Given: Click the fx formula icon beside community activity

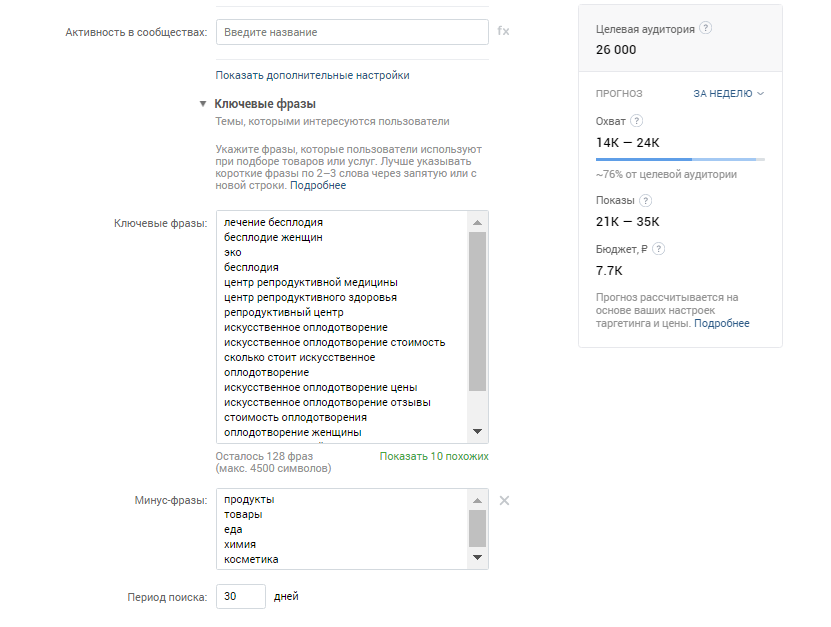Looking at the screenshot, I should pyautogui.click(x=503, y=31).
